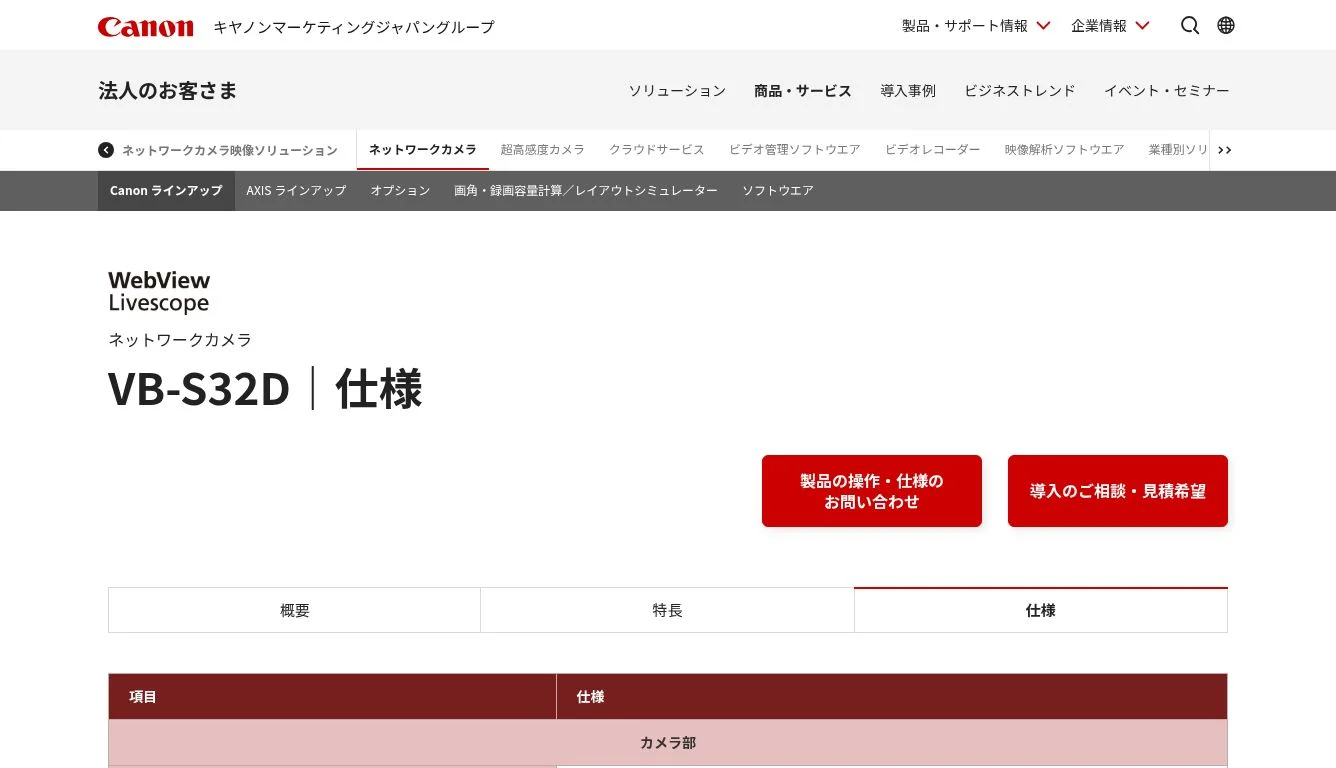Screen dimensions: 1336x768
Task: Click the カメラ部 section row
Action: pos(668,743)
